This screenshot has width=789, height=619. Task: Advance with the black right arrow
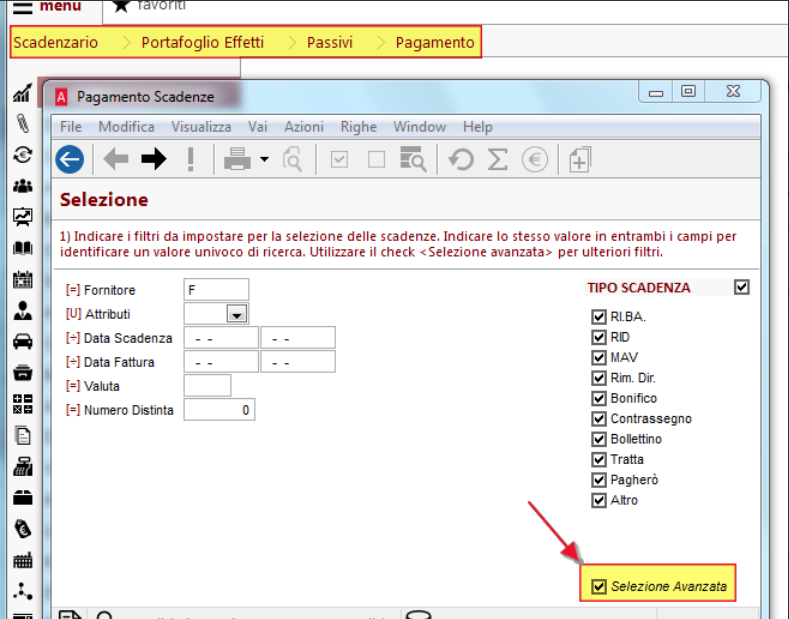[153, 160]
